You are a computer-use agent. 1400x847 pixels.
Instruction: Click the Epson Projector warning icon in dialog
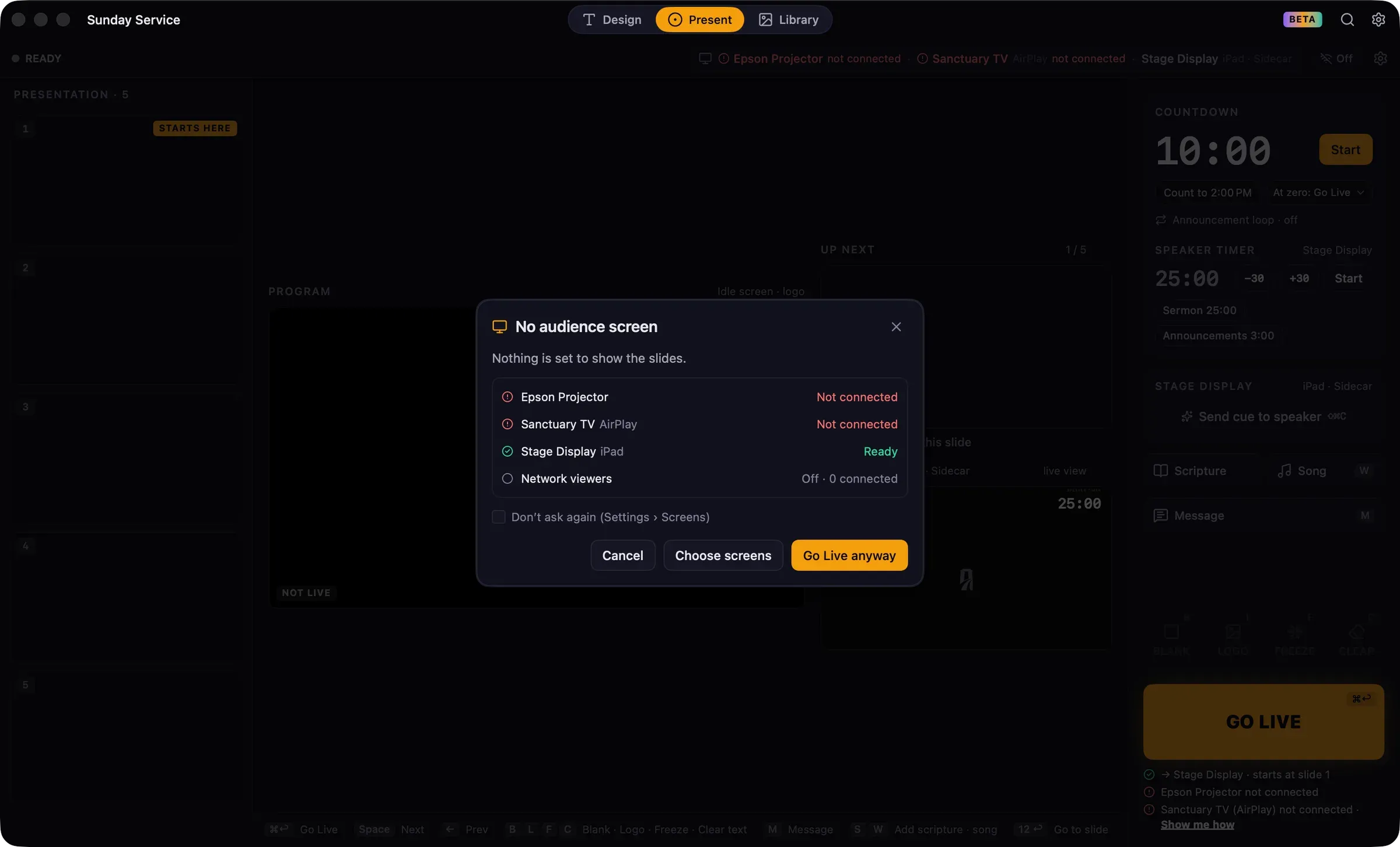(508, 397)
